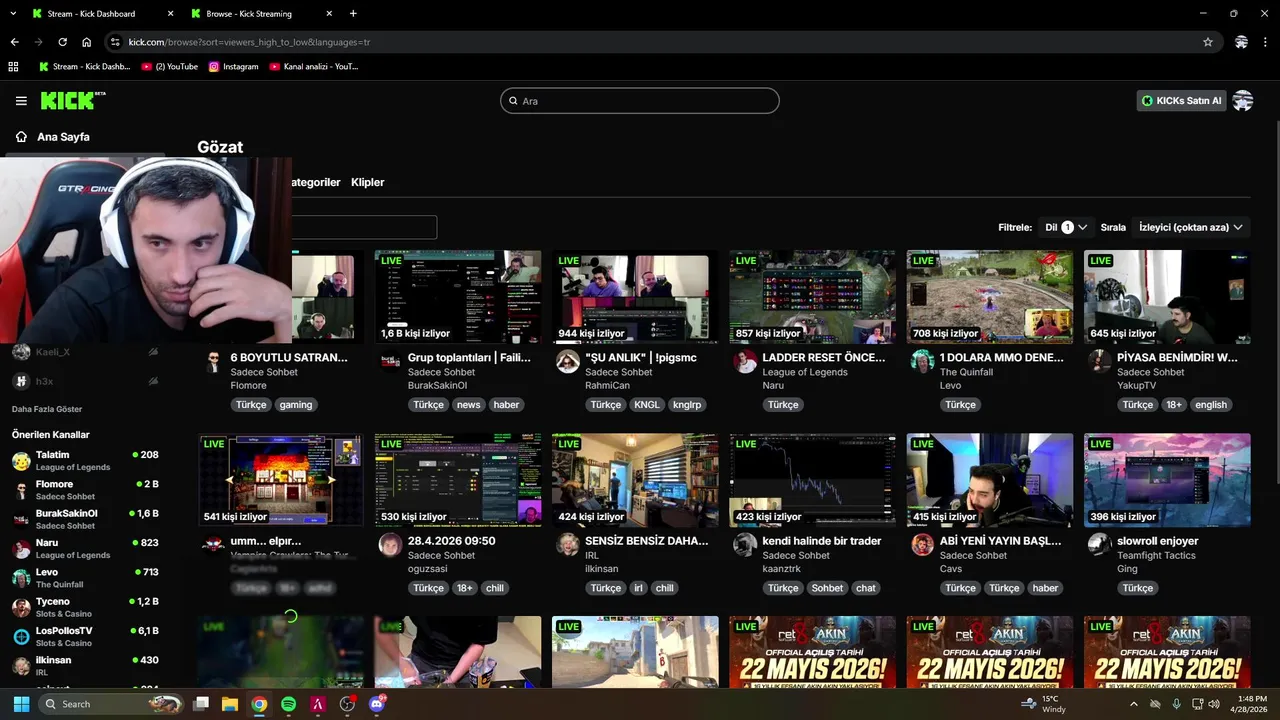
Task: Open OBS Studio from the taskbar
Action: pyautogui.click(x=347, y=704)
